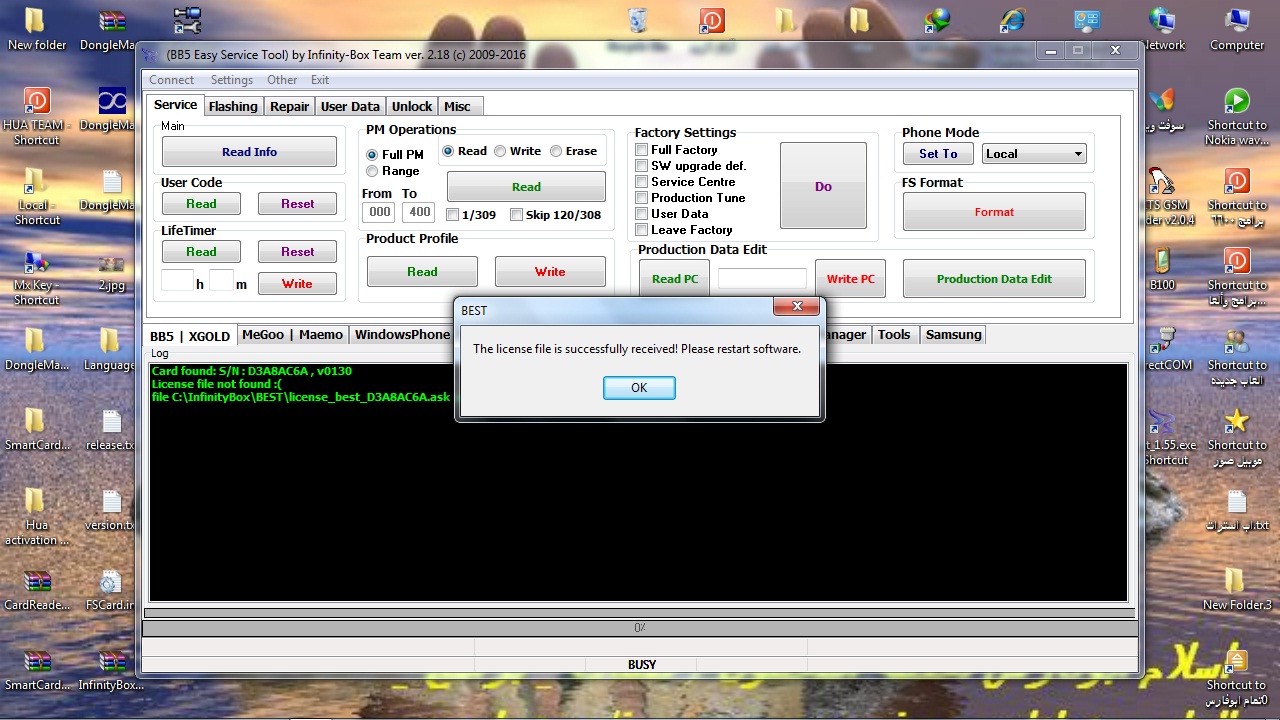Open the HUA TEAM Shortcut desktop icon
1280x720 pixels.
(x=36, y=115)
